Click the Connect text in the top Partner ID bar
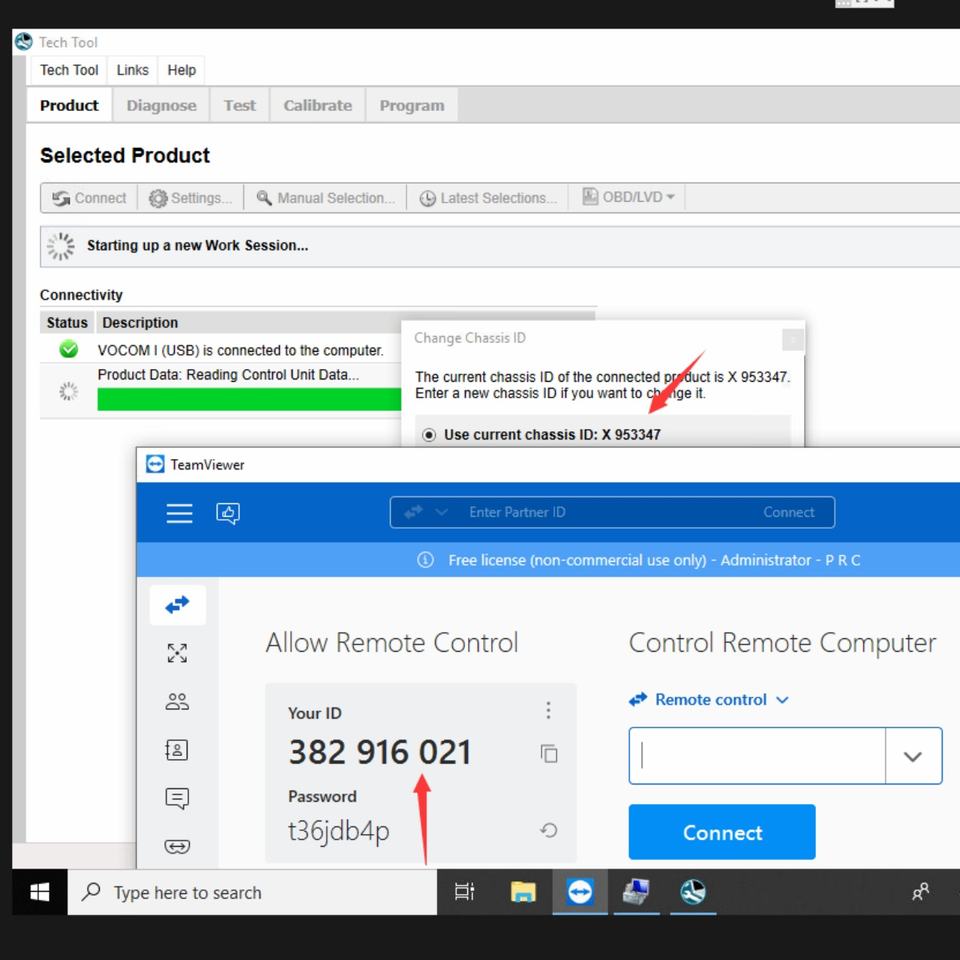 tap(789, 512)
